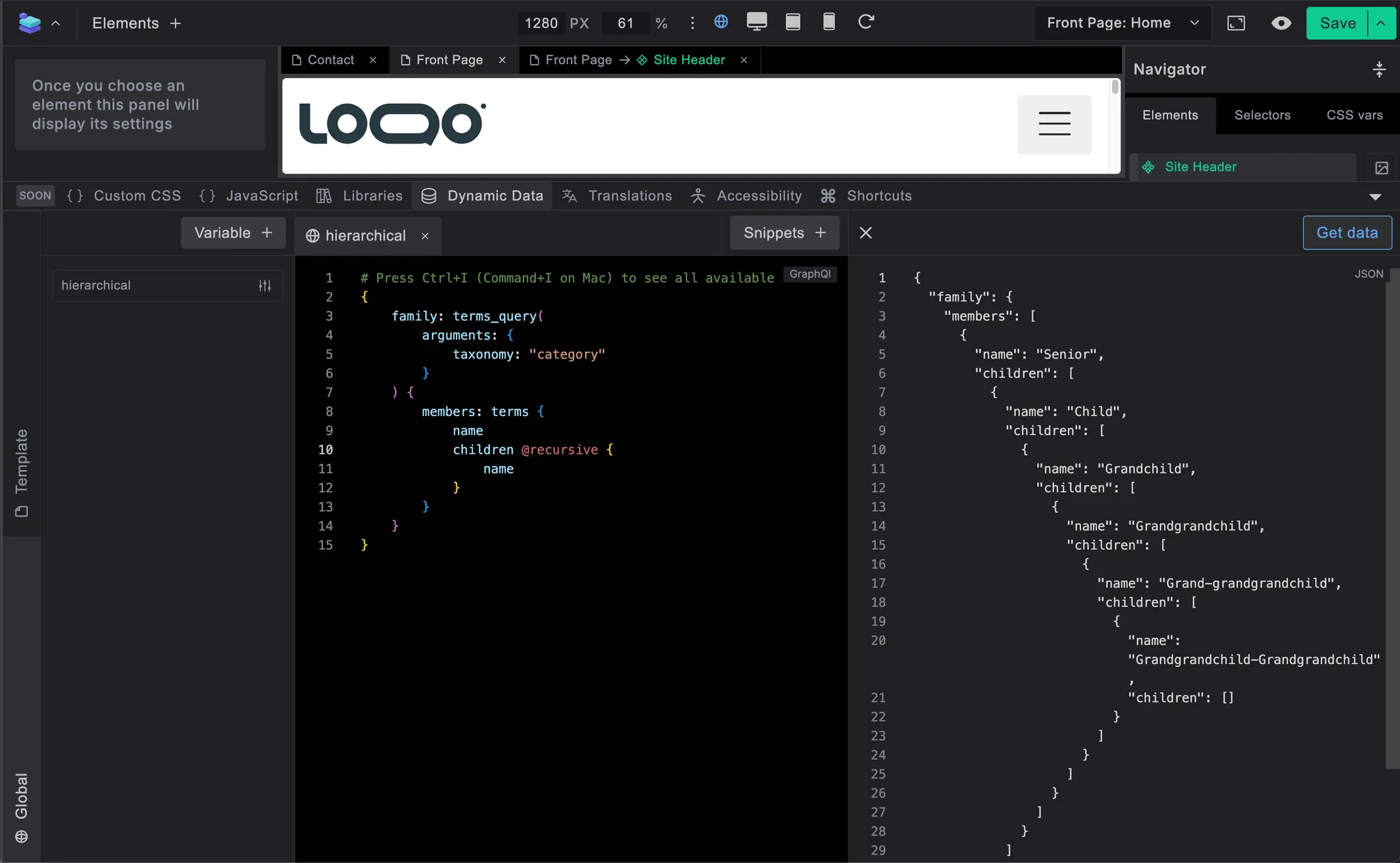Open hierarchical variable settings sliders icon
Image resolution: width=1400 pixels, height=863 pixels.
pyautogui.click(x=265, y=286)
